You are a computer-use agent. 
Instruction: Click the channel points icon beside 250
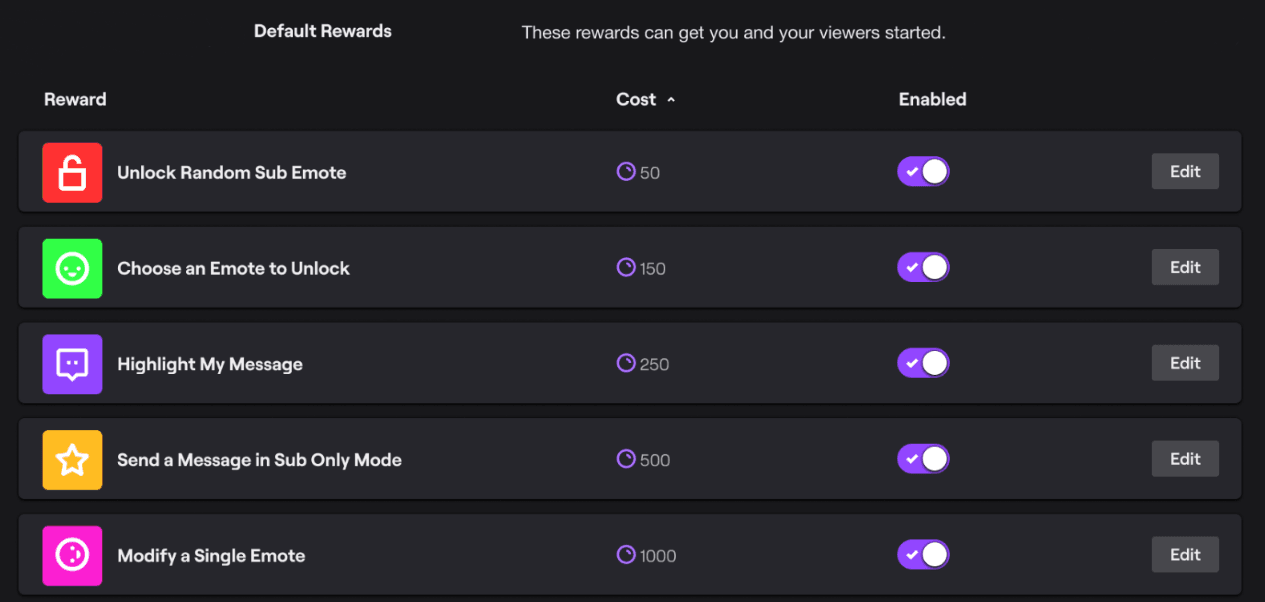click(626, 363)
